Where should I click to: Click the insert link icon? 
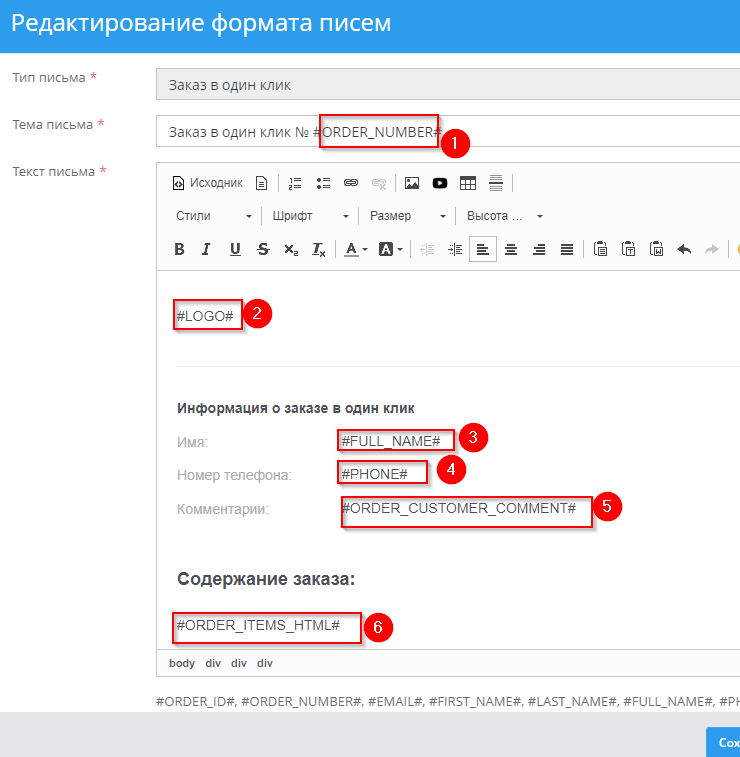351,183
